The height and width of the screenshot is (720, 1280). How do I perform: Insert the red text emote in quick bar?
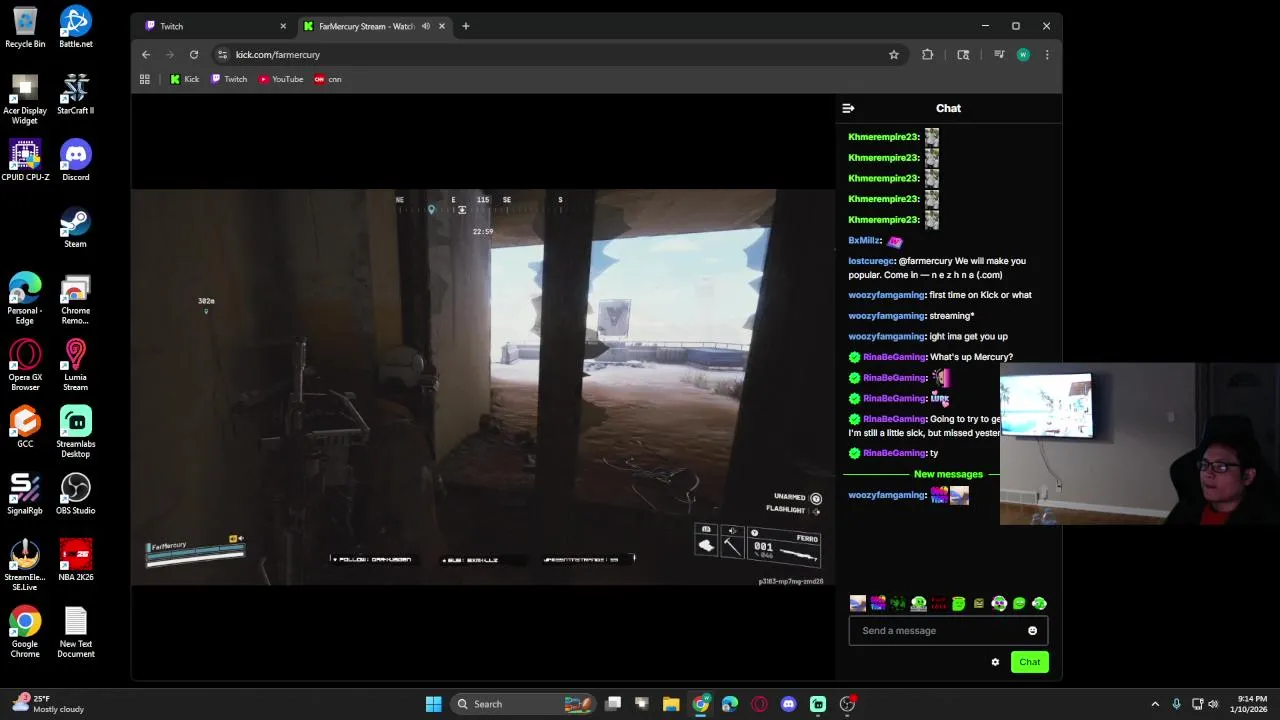pos(938,603)
